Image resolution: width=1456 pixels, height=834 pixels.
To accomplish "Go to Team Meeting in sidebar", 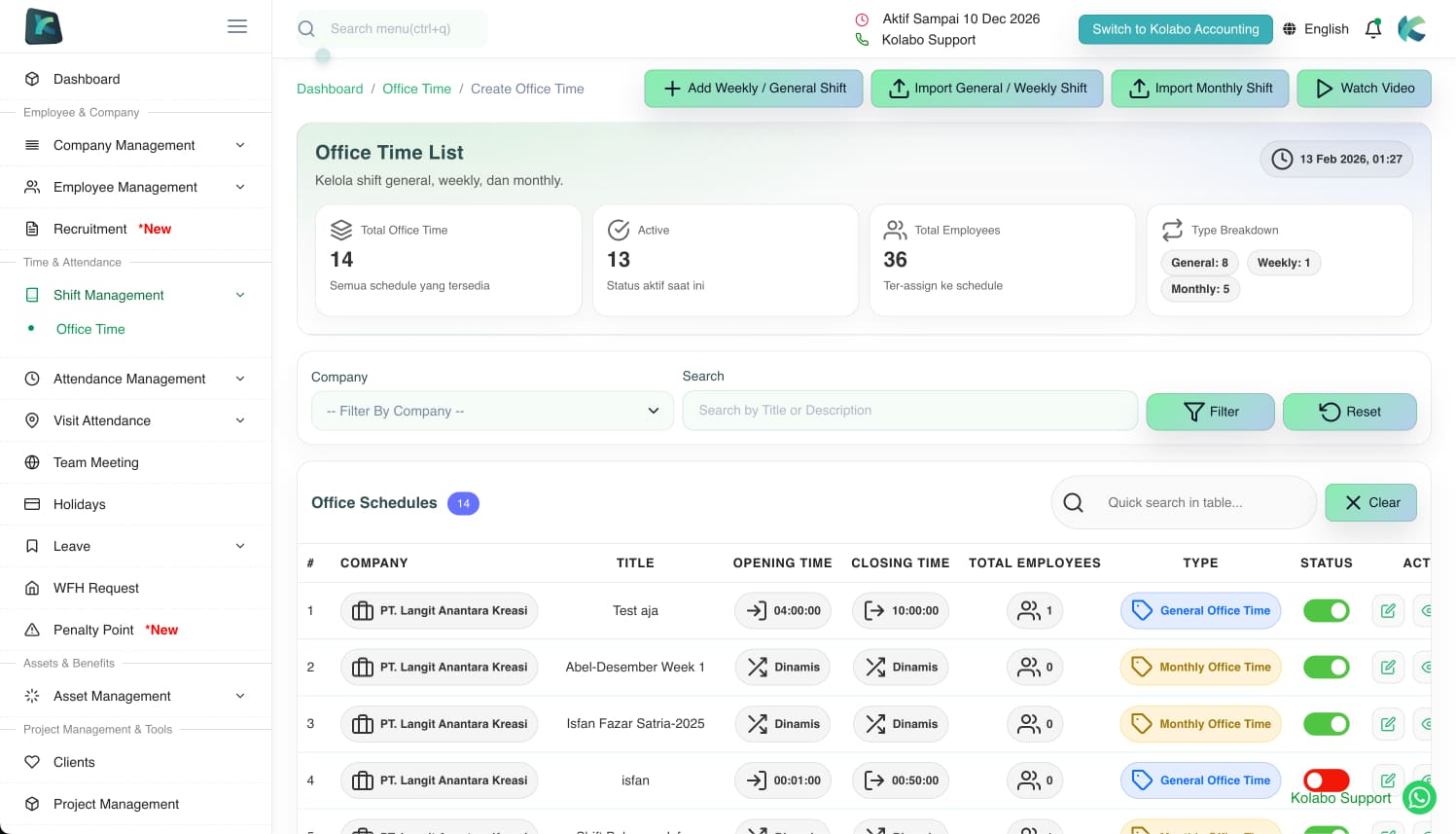I will pyautogui.click(x=96, y=462).
